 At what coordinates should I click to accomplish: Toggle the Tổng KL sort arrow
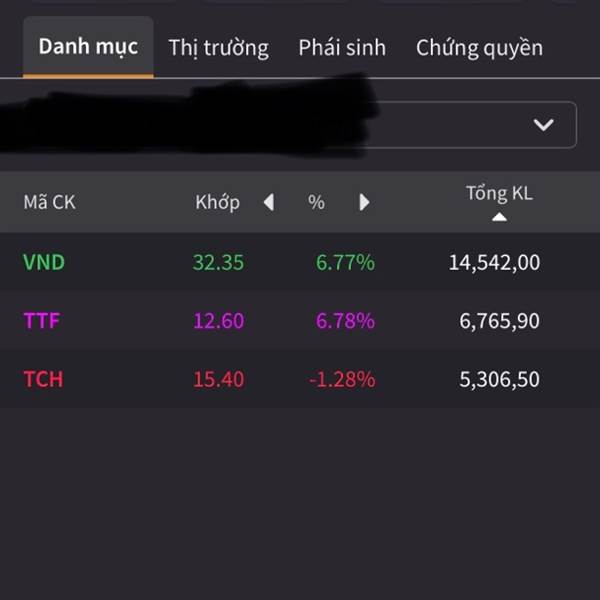pos(499,217)
